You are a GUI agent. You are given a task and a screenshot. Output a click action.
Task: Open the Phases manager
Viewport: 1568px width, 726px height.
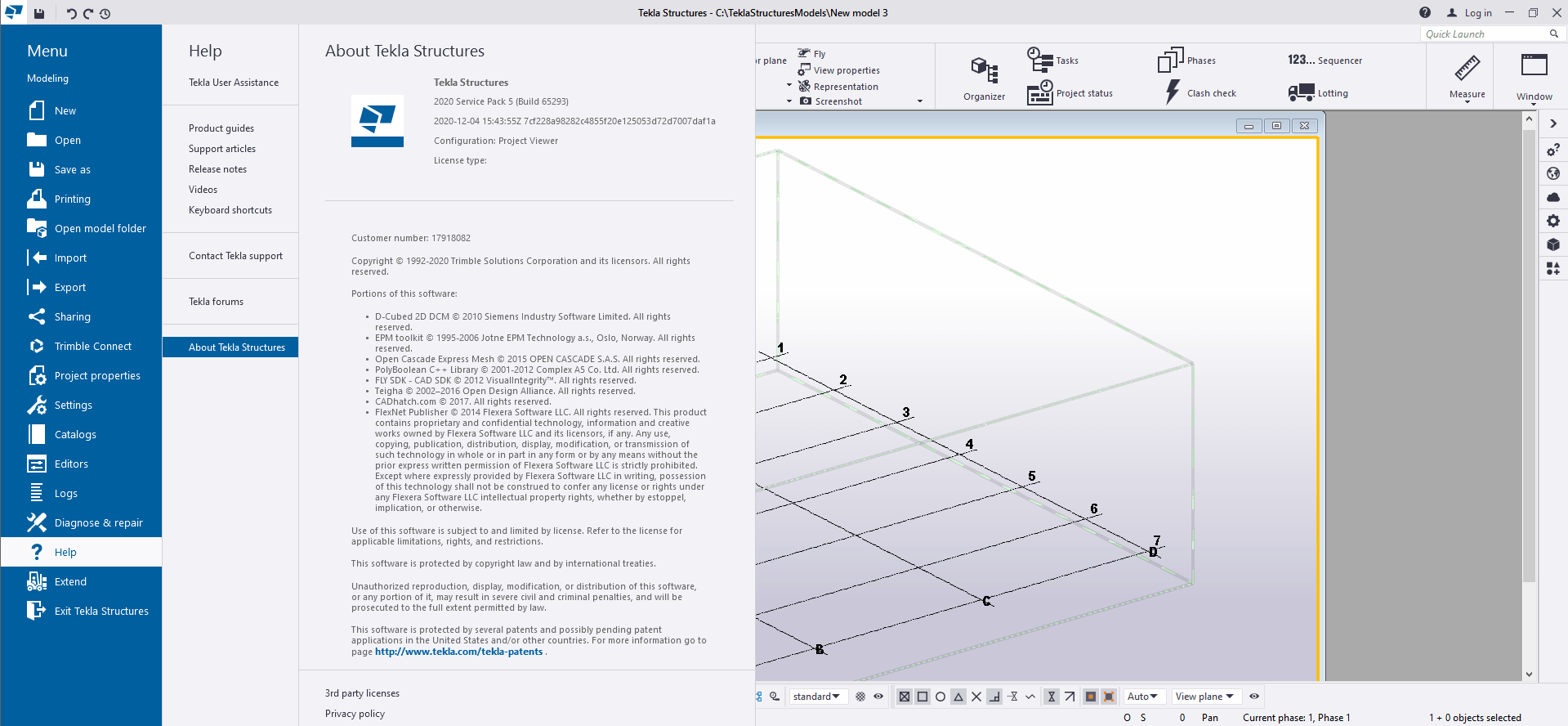pyautogui.click(x=1186, y=60)
